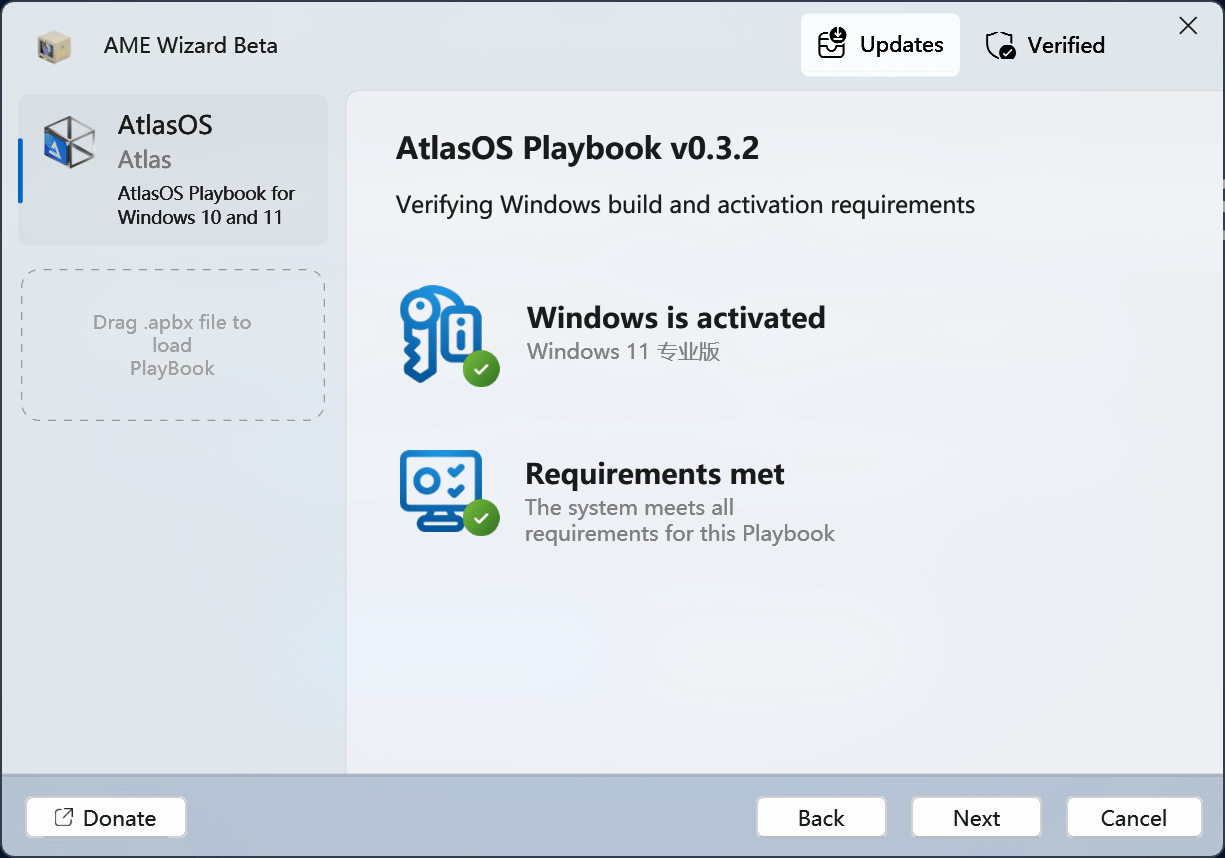
Task: Click the AtlasOS Playbook v0.3.2 heading
Action: [x=578, y=149]
